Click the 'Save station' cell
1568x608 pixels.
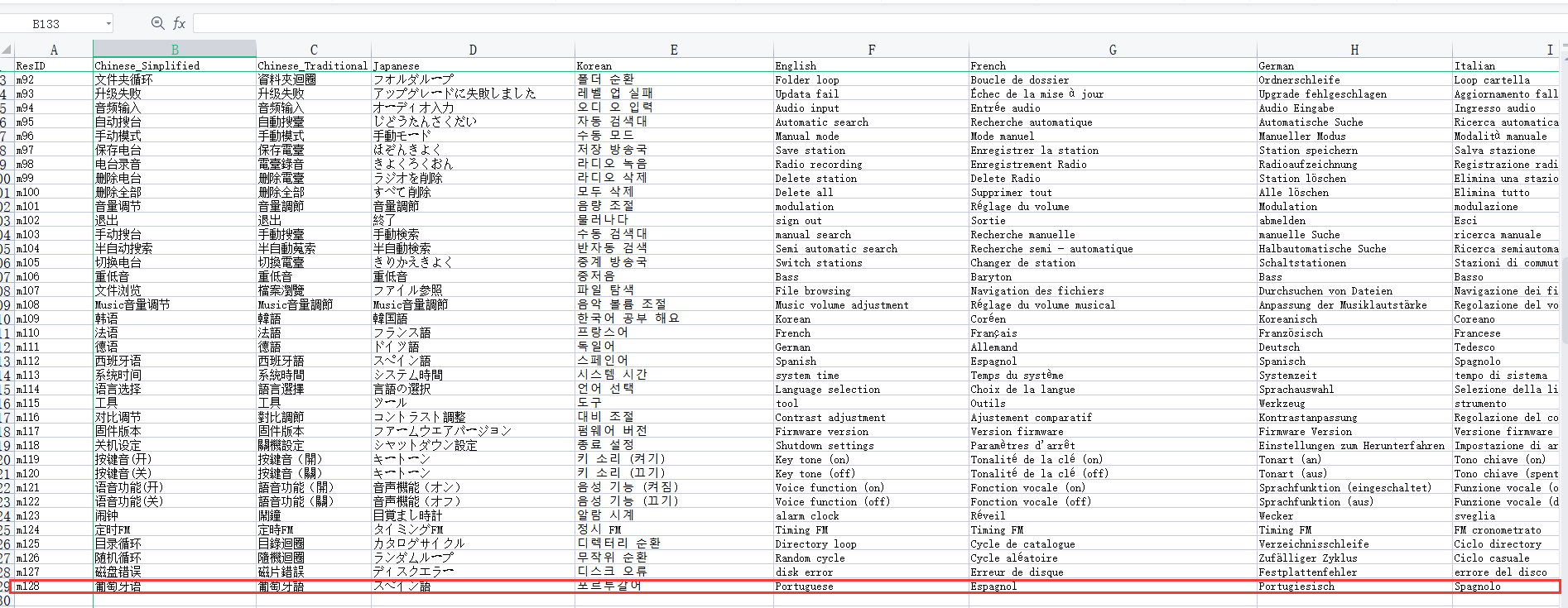pos(871,150)
